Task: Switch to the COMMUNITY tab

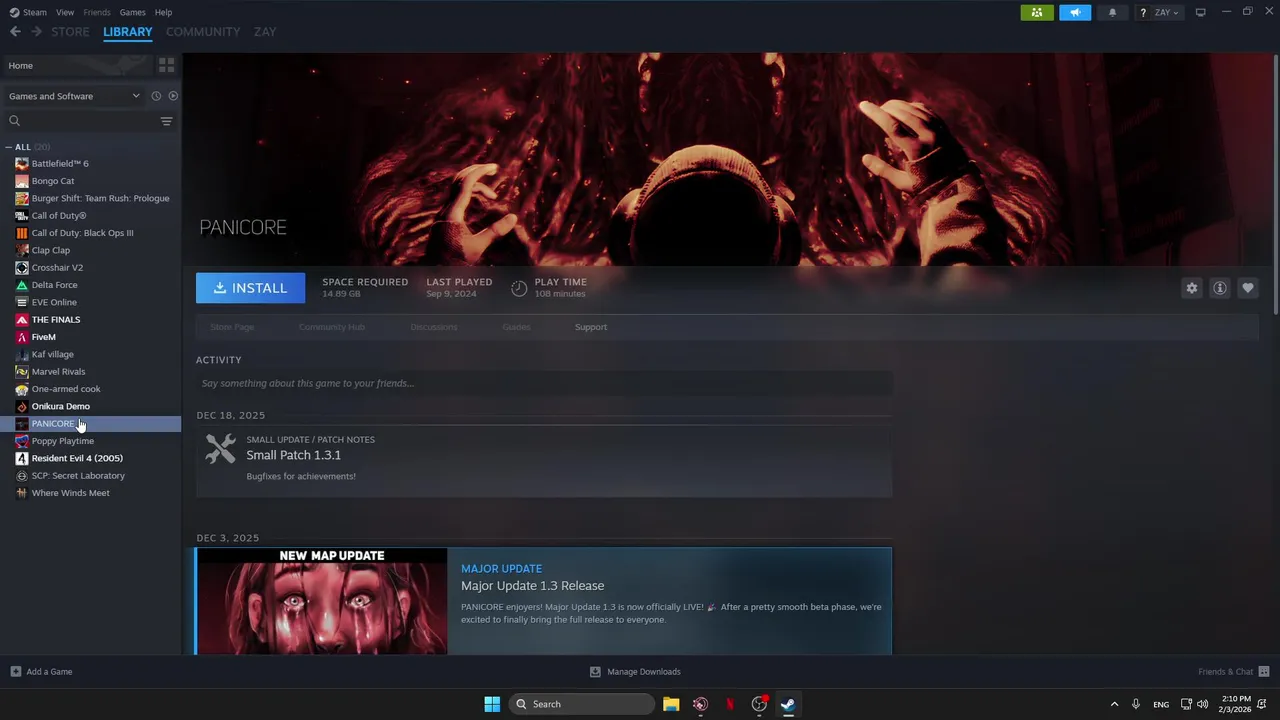Action: pos(203,32)
